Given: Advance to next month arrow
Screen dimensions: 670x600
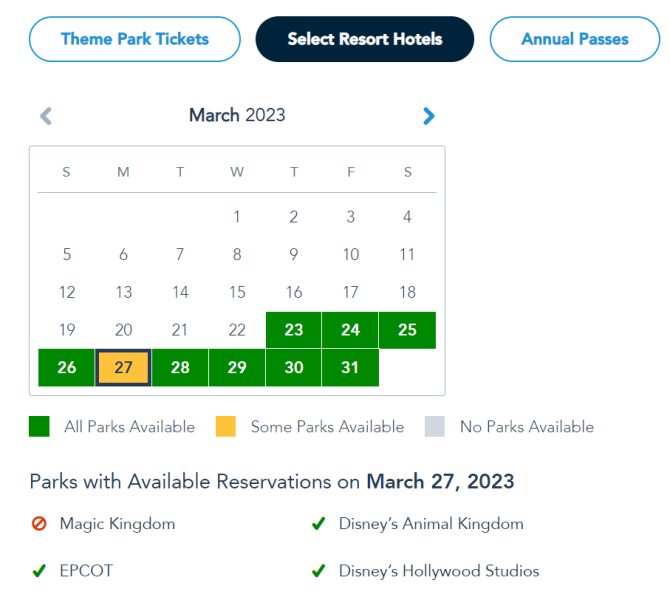Looking at the screenshot, I should [x=429, y=116].
